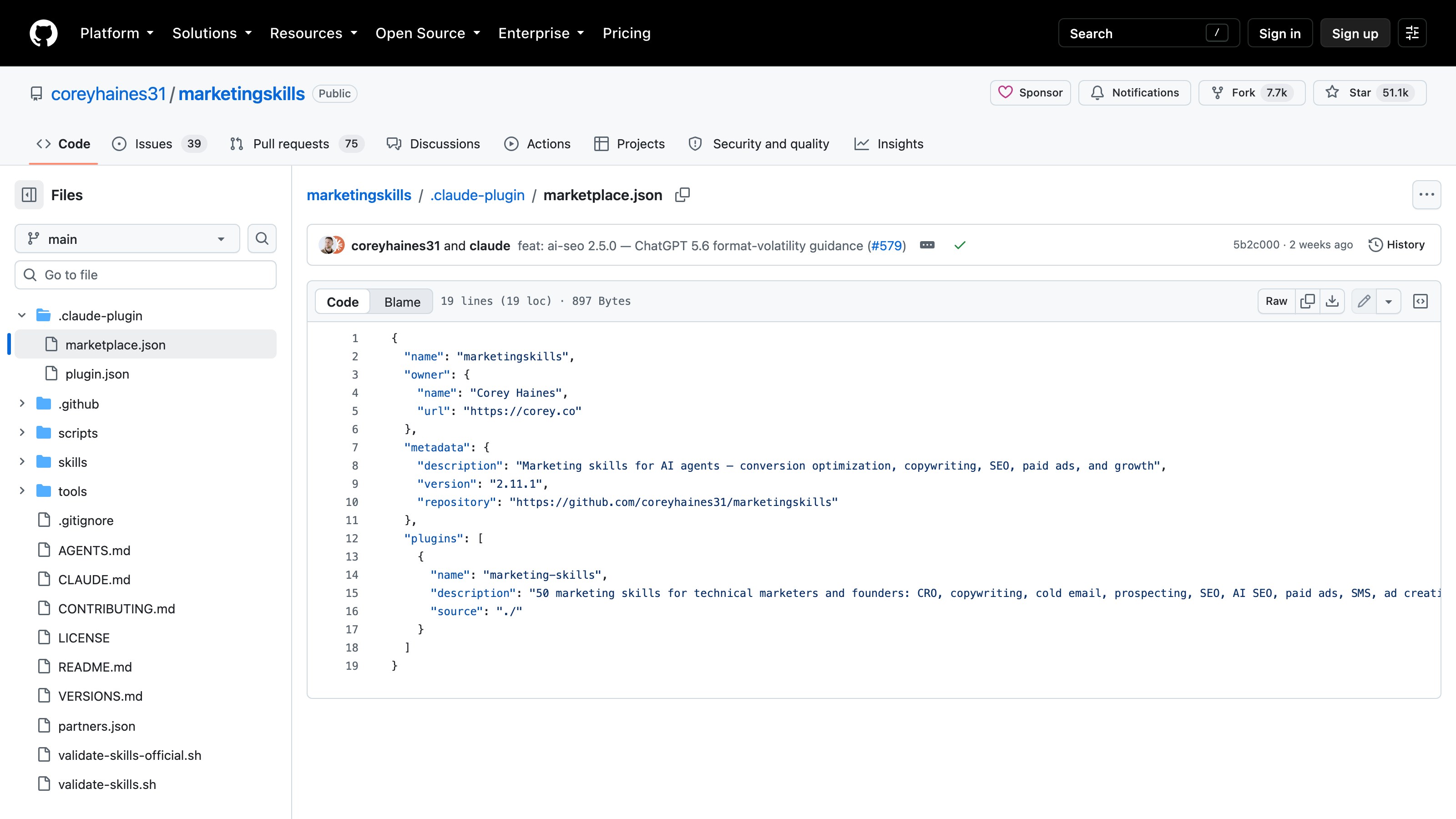Viewport: 1456px width, 819px height.
Task: Open the Solutions menu
Action: point(212,33)
